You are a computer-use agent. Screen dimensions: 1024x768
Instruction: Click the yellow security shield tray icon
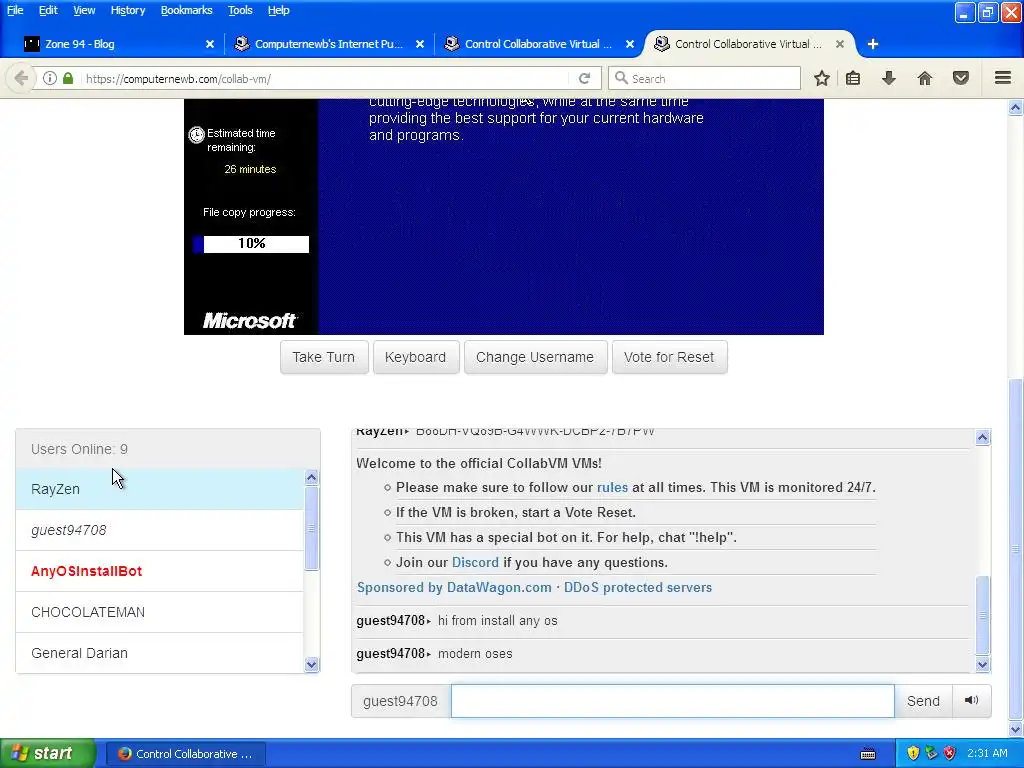click(x=913, y=754)
